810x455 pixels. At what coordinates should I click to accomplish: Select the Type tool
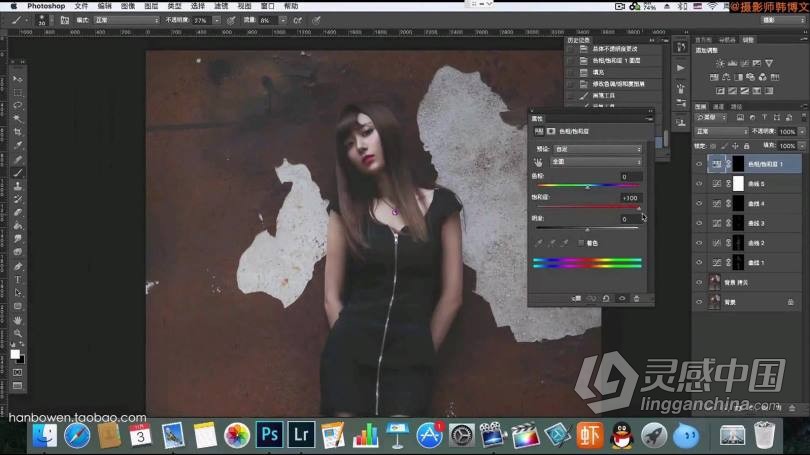tap(18, 279)
